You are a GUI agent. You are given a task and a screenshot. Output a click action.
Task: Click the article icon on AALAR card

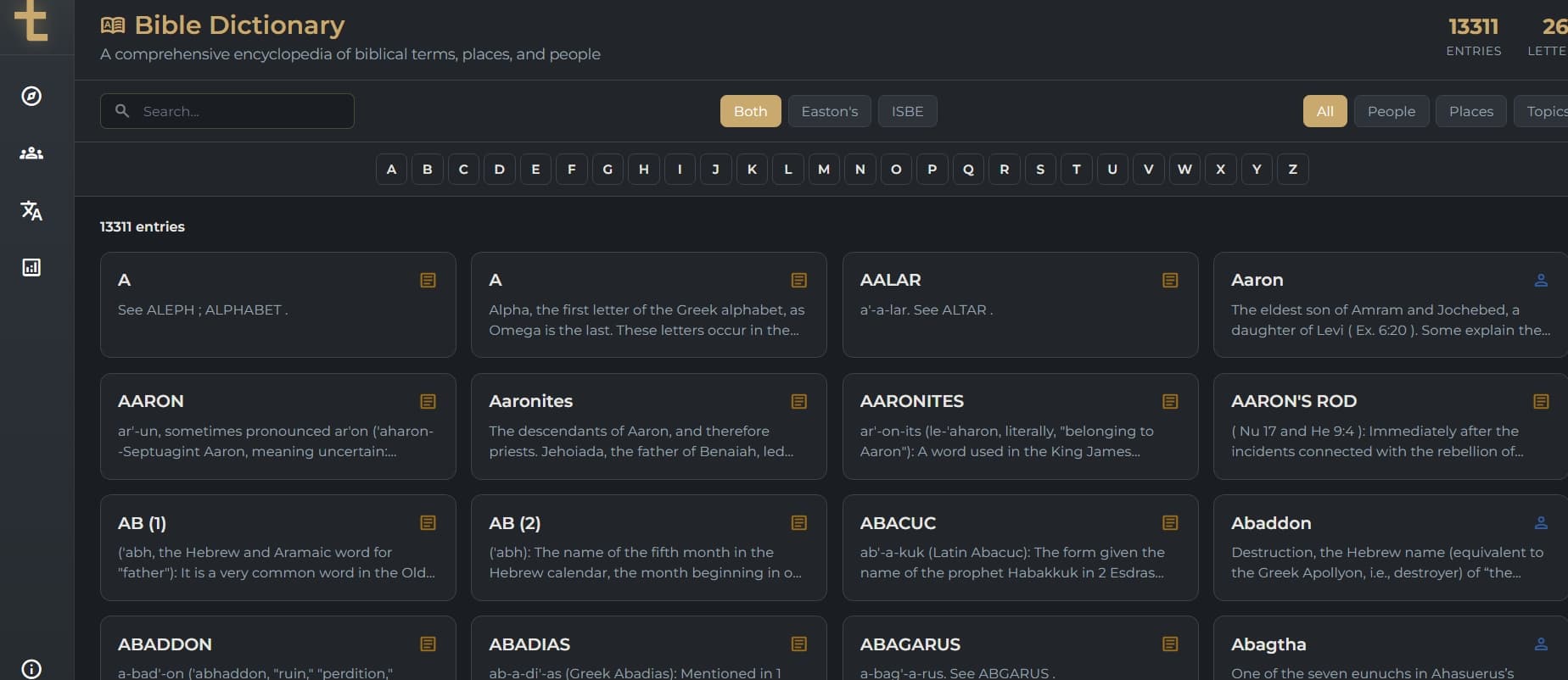pyautogui.click(x=1170, y=281)
